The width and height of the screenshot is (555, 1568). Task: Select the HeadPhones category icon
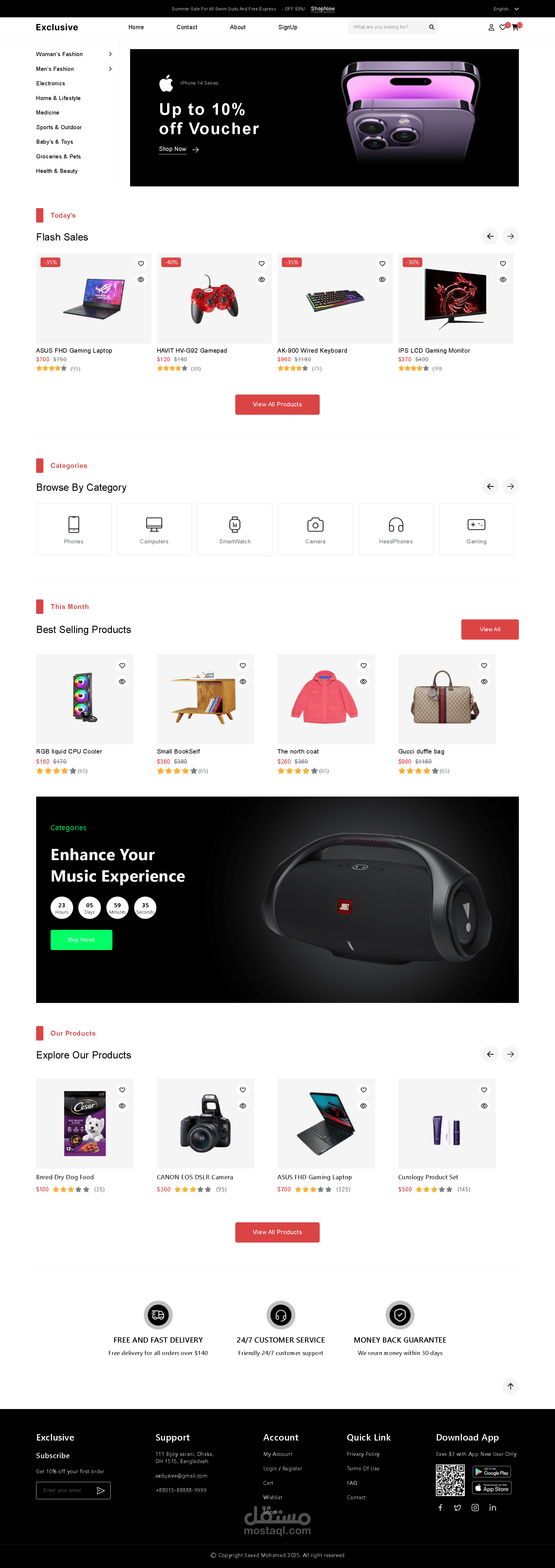click(x=395, y=525)
